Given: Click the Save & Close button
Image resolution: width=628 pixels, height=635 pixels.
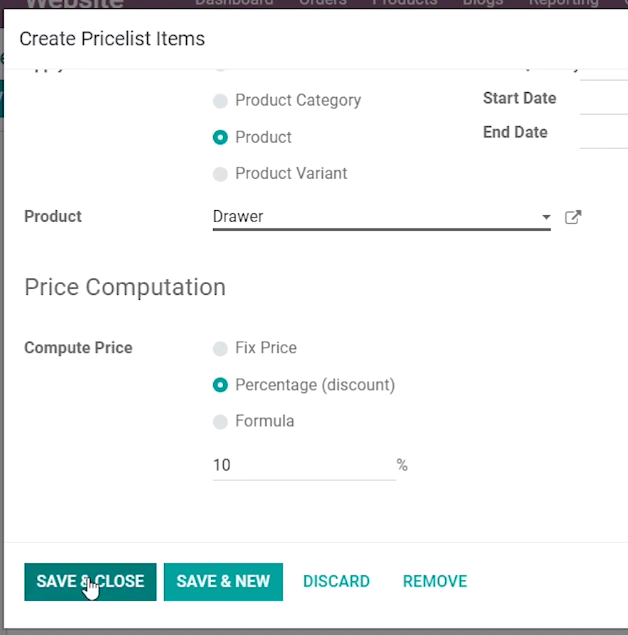Looking at the screenshot, I should point(90,582).
